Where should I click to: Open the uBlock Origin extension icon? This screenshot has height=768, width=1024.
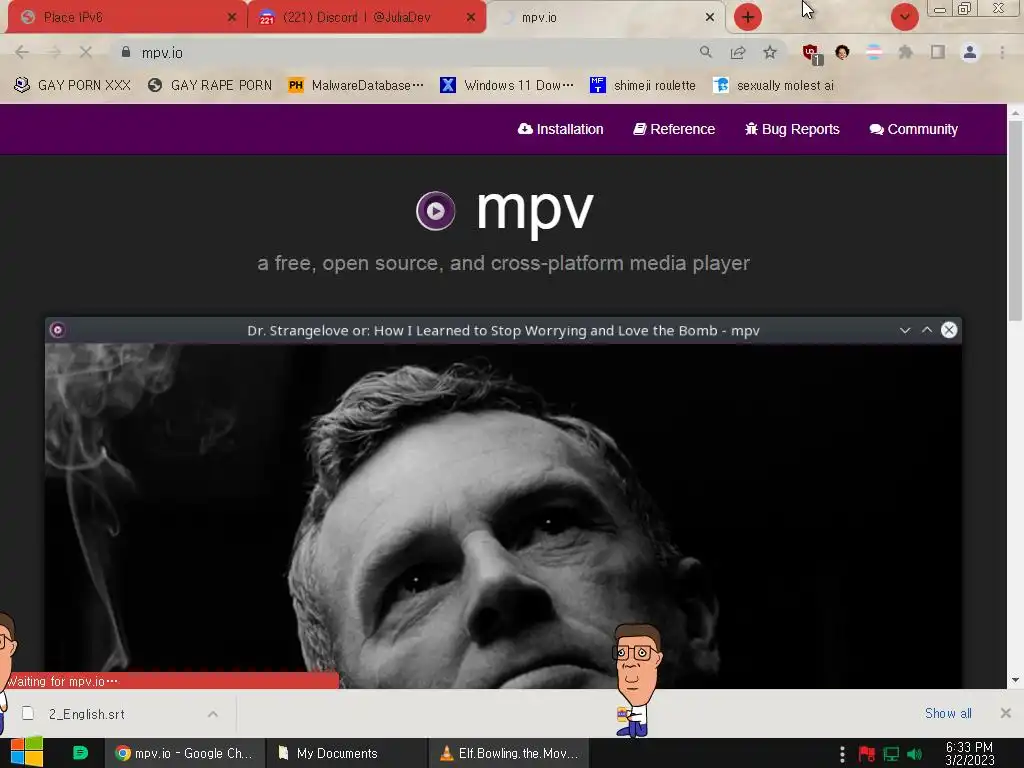[812, 54]
